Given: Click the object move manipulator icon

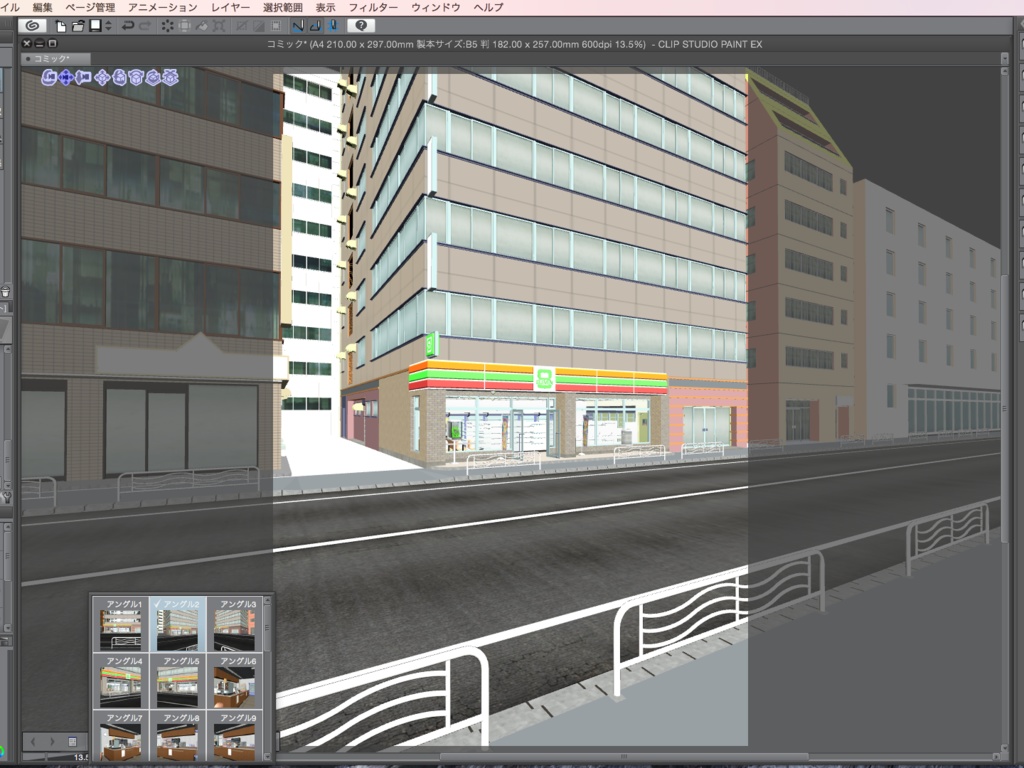Looking at the screenshot, I should [x=102, y=78].
